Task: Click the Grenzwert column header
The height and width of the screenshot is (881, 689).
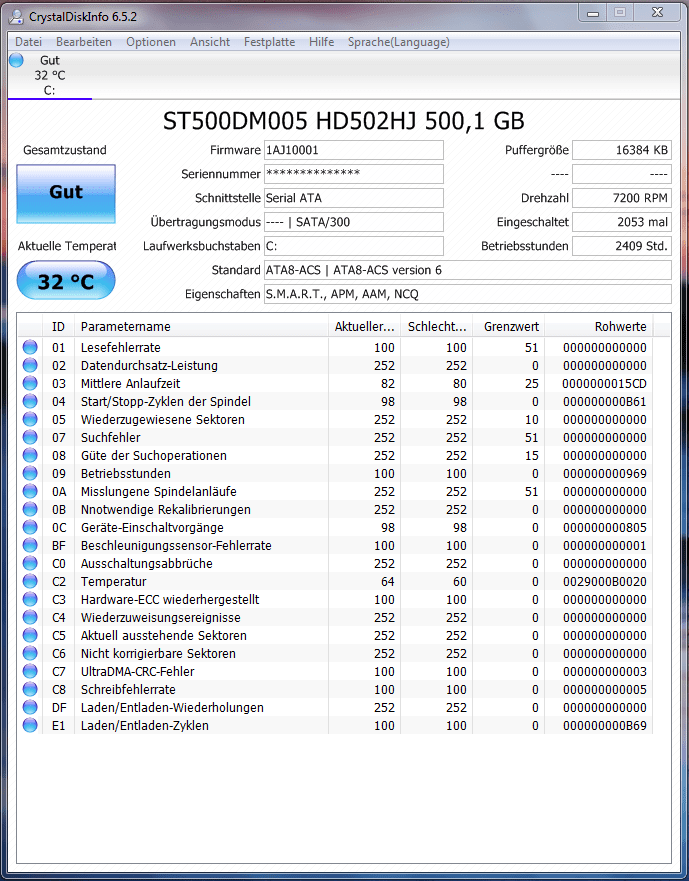Action: pyautogui.click(x=509, y=326)
